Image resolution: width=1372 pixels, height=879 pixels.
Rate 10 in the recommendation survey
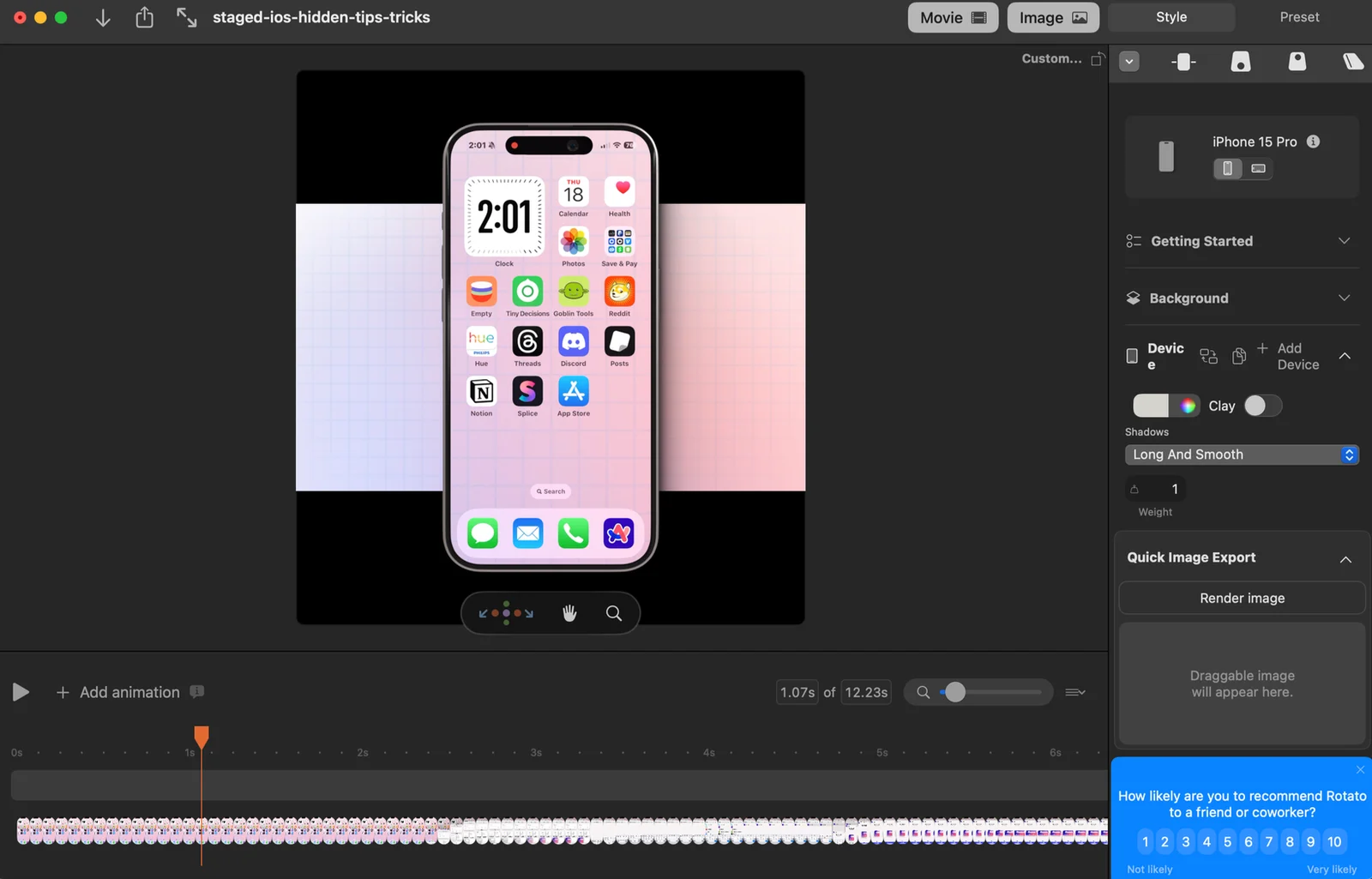point(1334,842)
